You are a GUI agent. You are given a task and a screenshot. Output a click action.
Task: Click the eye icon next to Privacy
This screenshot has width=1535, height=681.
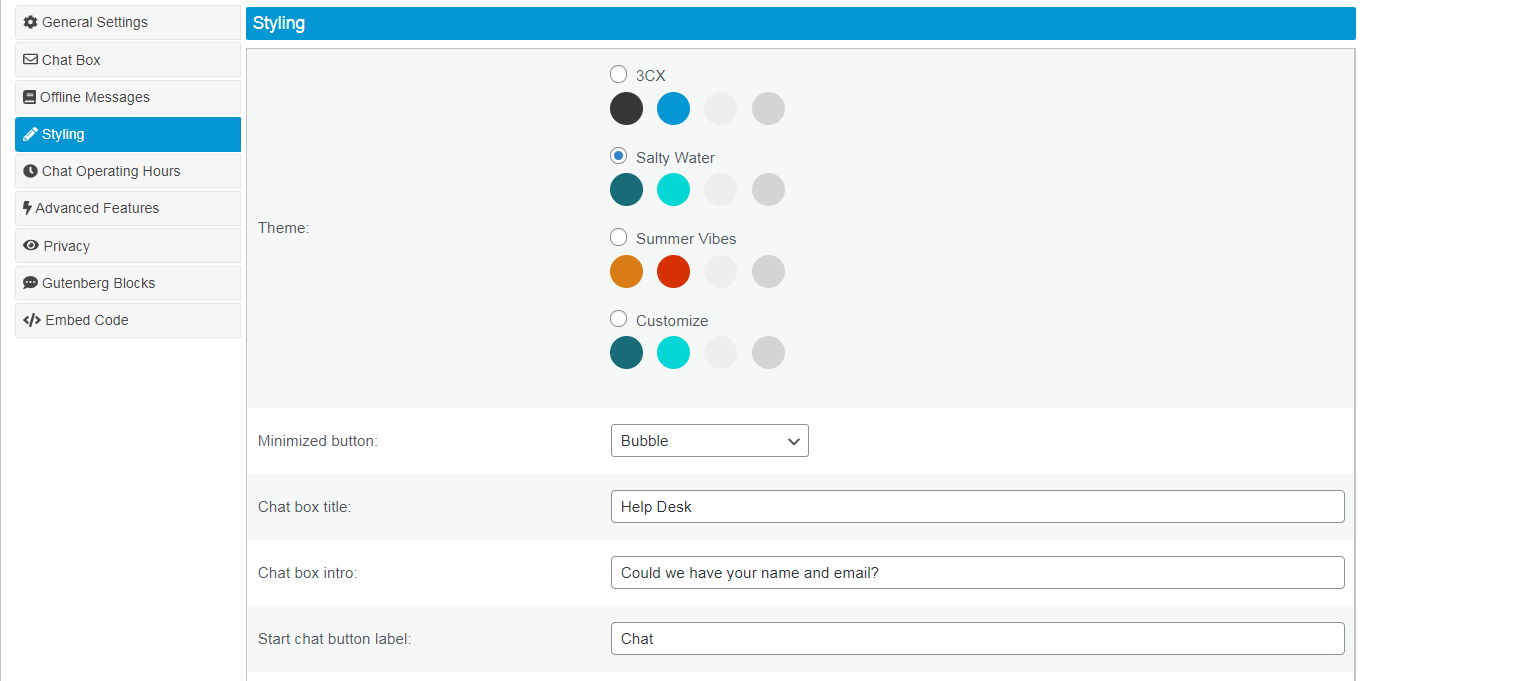31,246
